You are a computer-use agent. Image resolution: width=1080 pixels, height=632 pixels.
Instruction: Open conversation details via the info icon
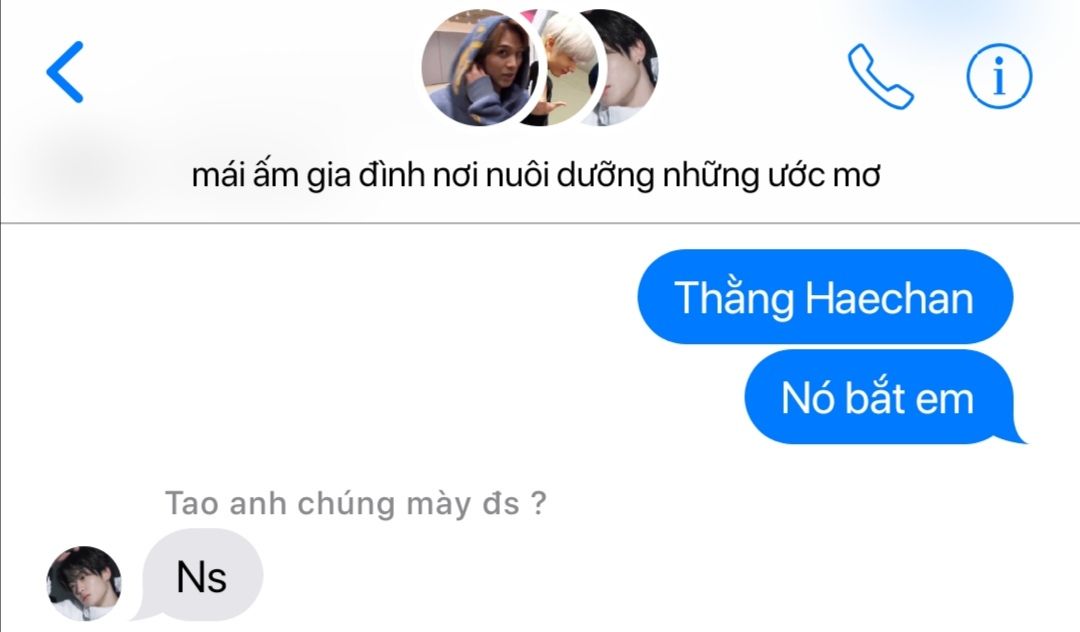click(999, 76)
